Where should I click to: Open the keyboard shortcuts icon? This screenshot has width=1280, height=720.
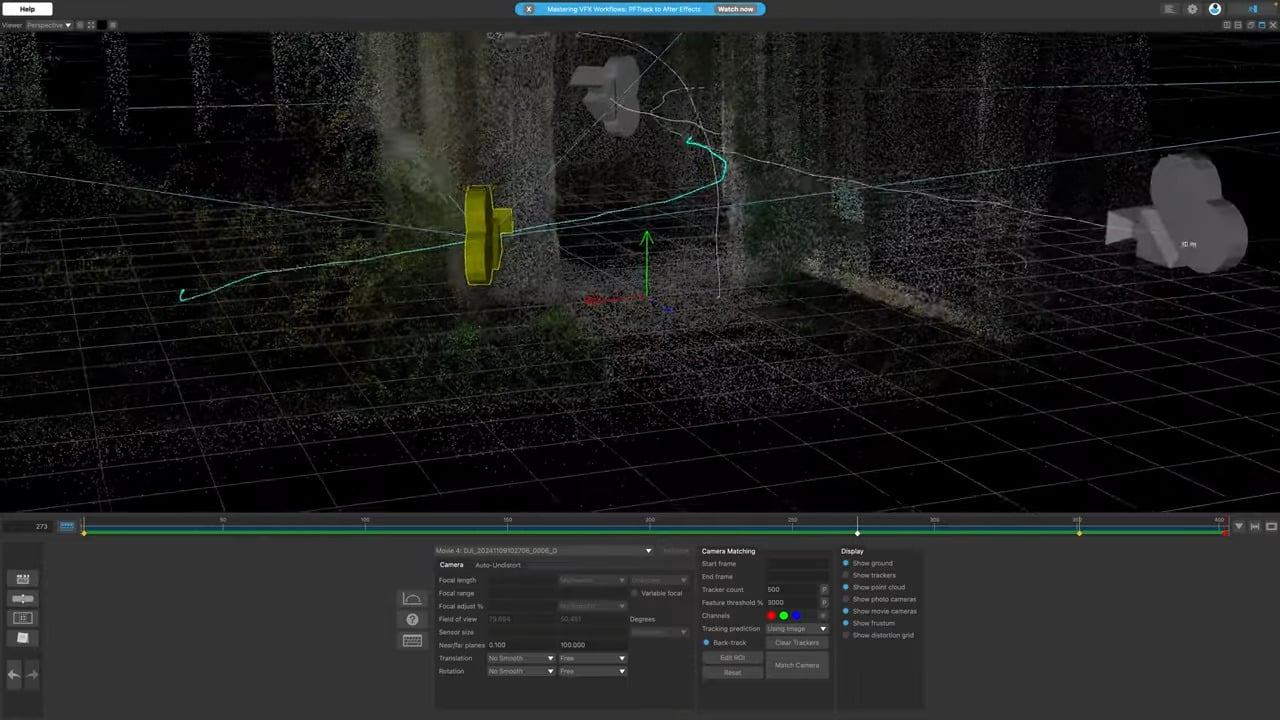(x=412, y=640)
